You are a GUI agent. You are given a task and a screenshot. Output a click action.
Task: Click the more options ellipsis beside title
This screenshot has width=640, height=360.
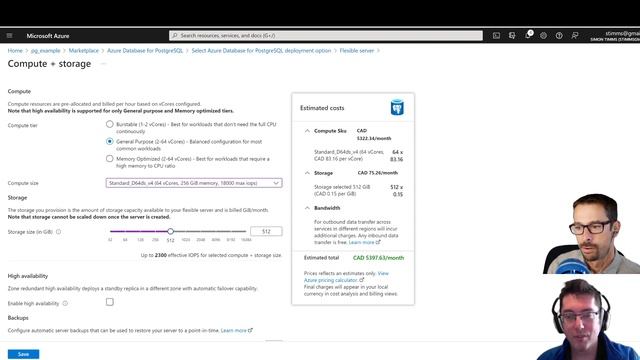[x=103, y=64]
